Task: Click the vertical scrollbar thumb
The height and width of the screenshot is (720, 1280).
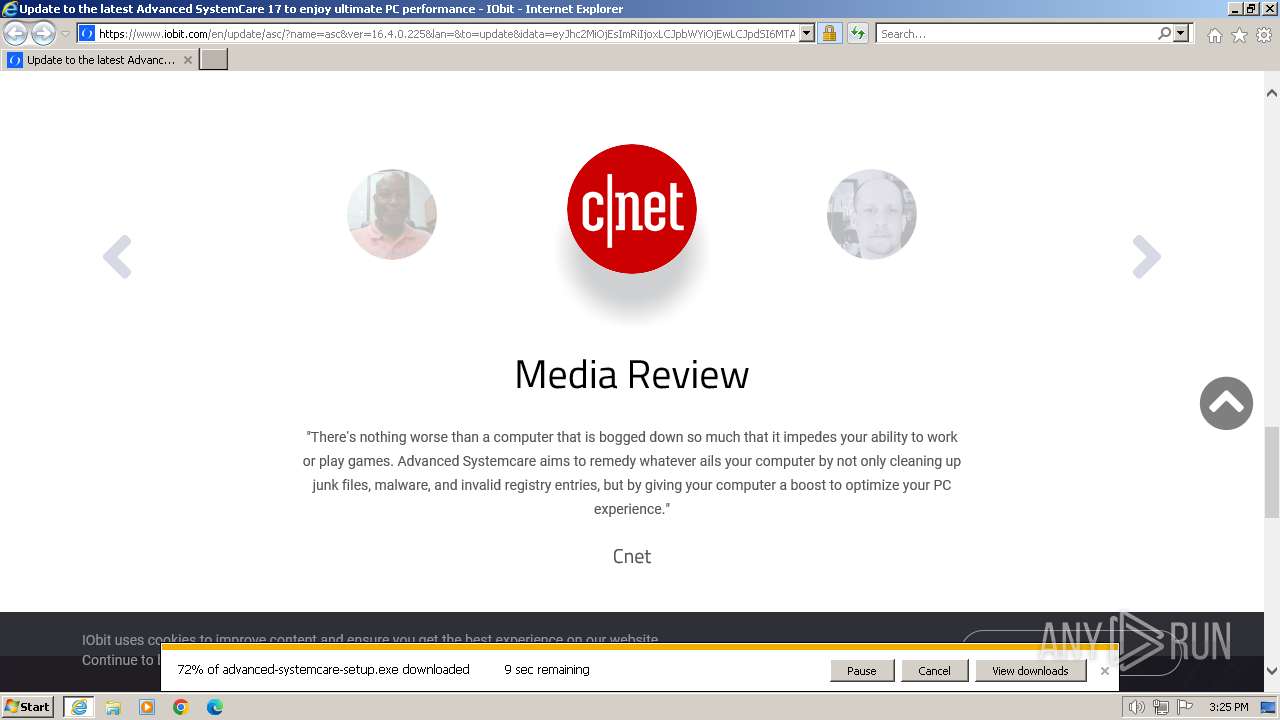Action: 1272,472
